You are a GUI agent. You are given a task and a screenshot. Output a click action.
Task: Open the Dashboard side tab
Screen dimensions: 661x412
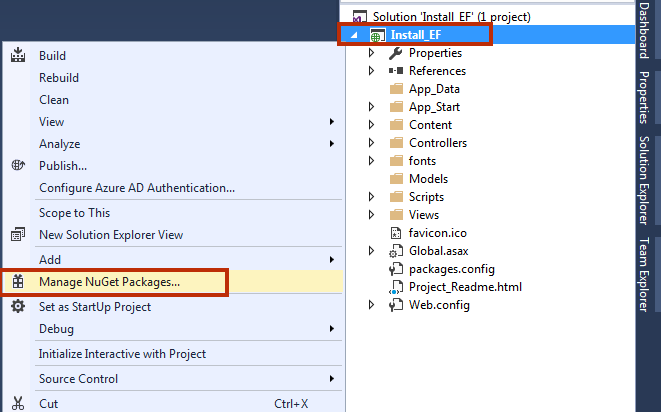click(x=644, y=30)
